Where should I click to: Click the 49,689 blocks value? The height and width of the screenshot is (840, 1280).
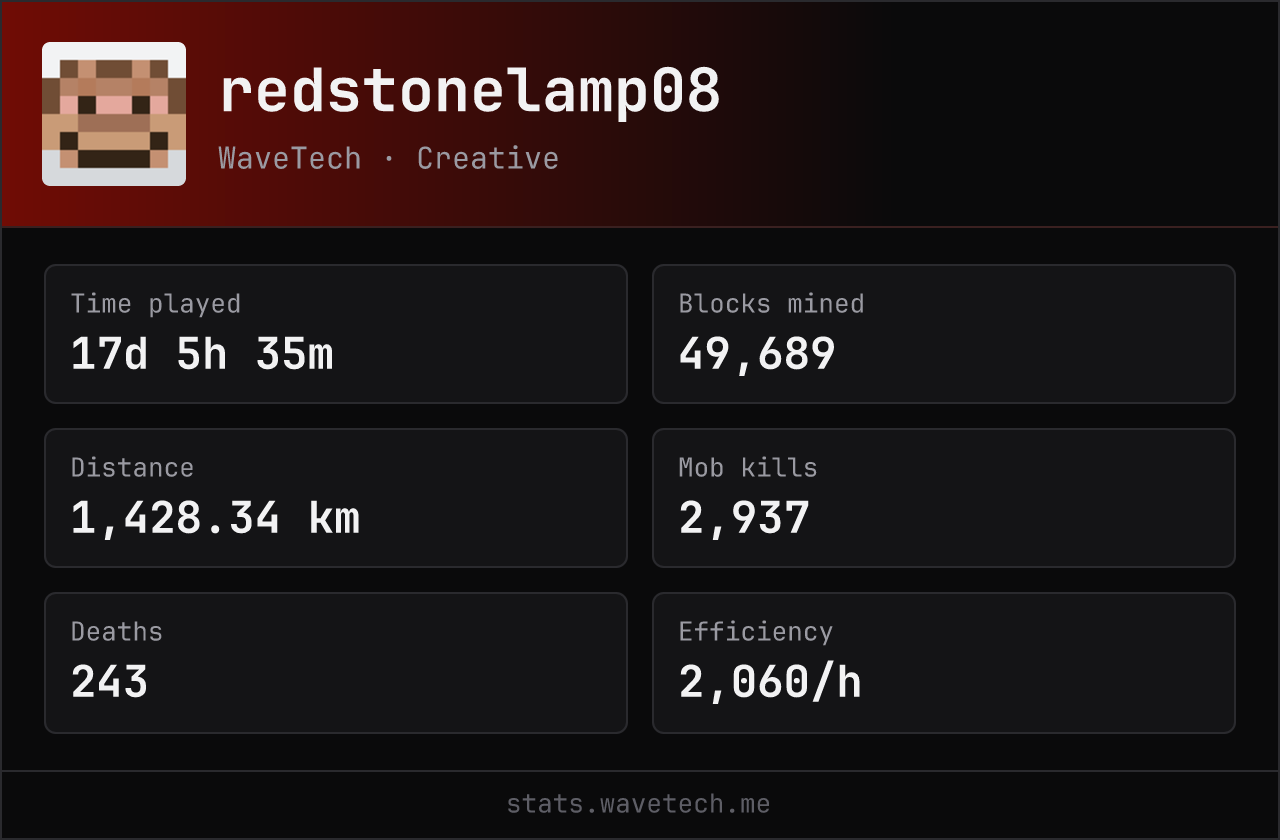757,354
